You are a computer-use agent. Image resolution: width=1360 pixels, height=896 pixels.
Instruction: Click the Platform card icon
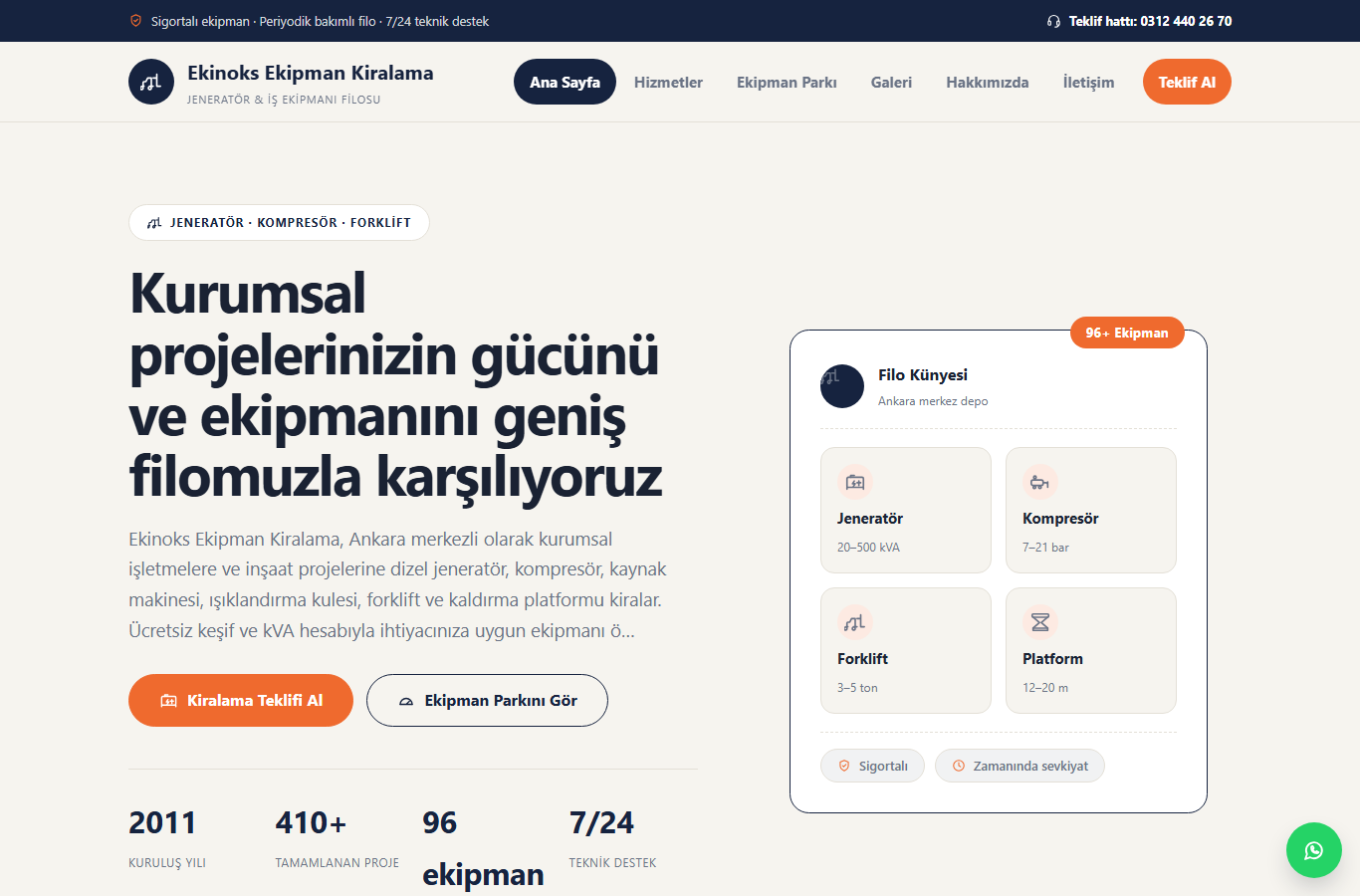[x=1039, y=623]
